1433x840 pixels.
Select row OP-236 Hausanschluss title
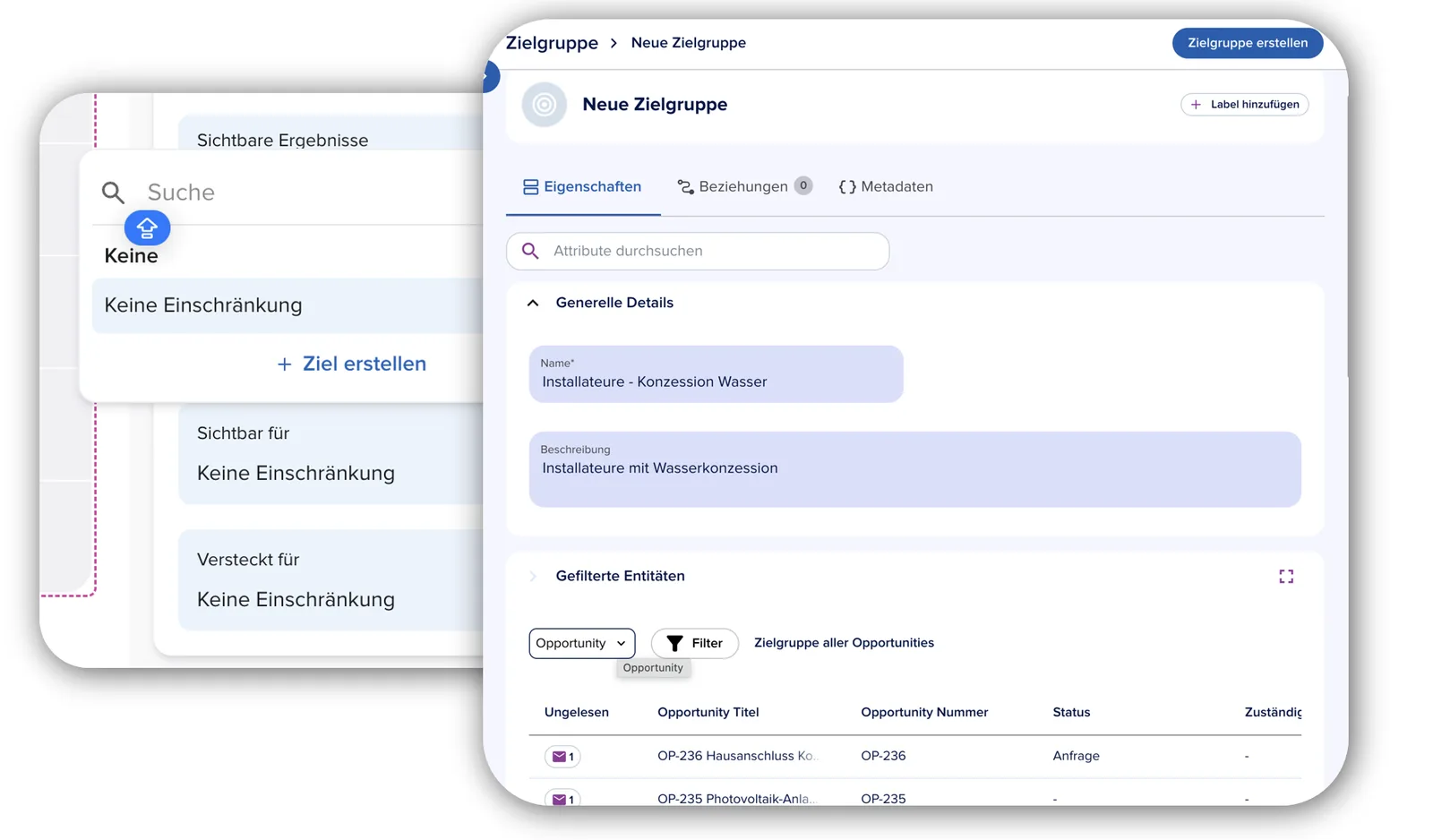738,757
